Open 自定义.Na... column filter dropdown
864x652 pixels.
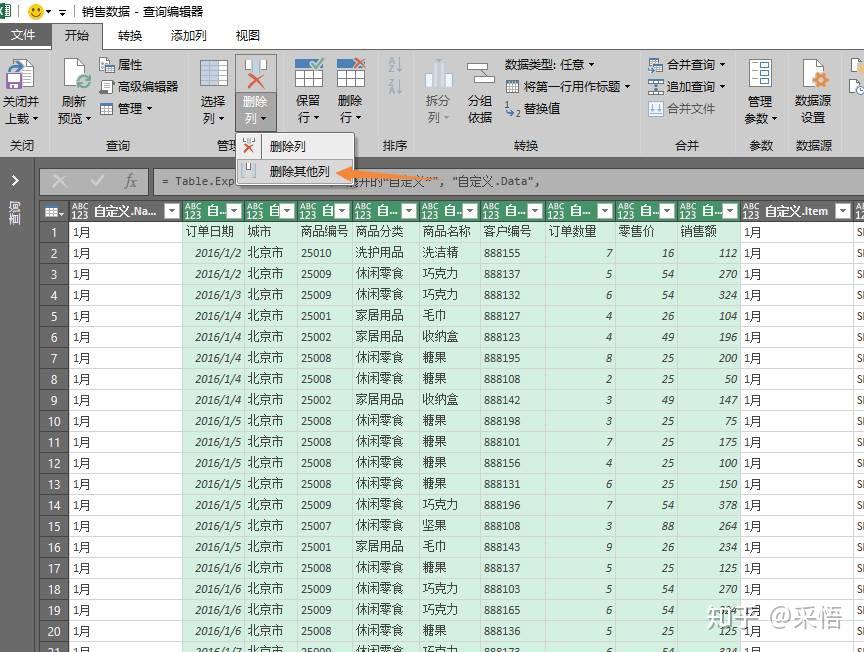pos(172,211)
